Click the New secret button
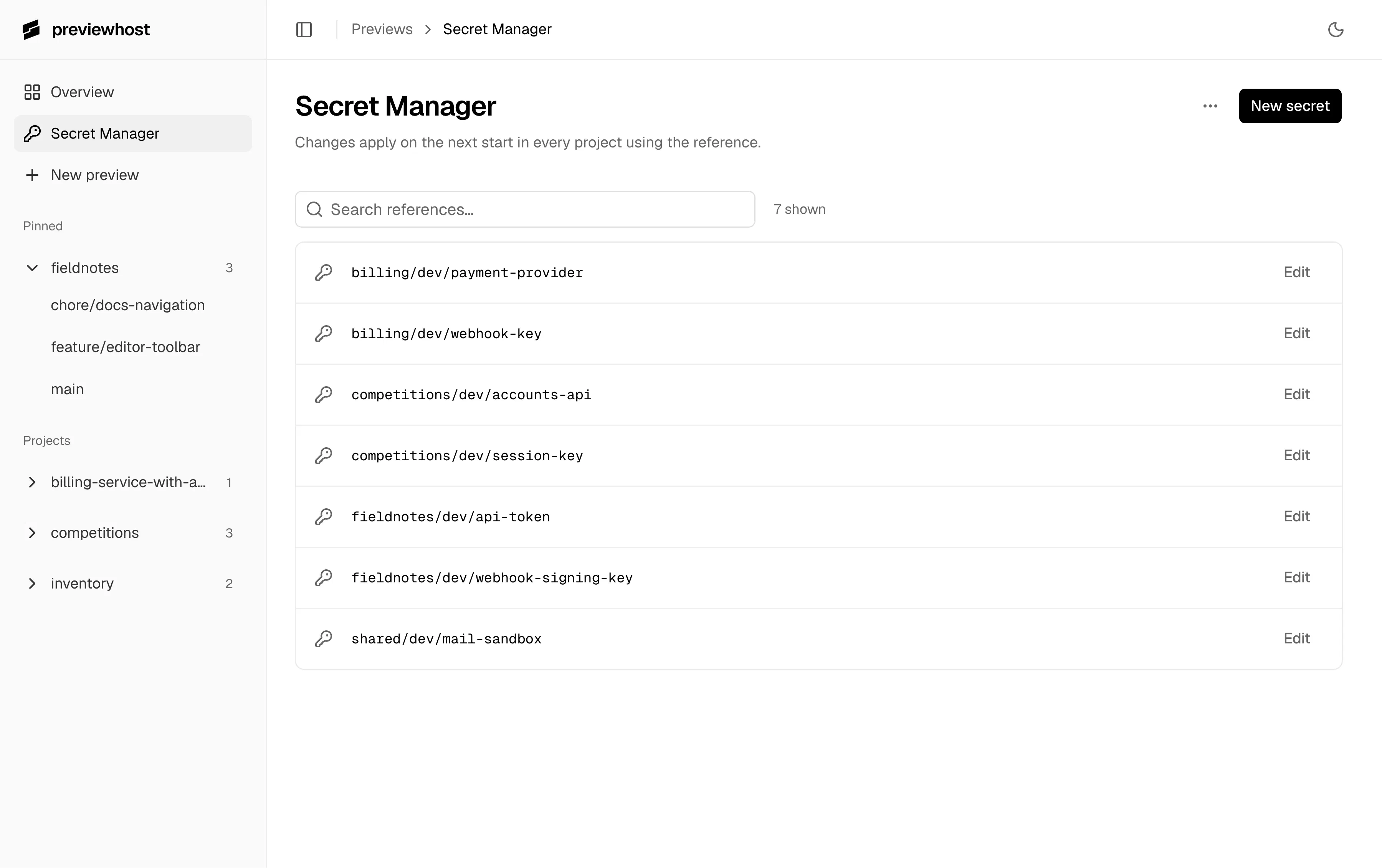This screenshot has height=868, width=1382. pos(1289,106)
